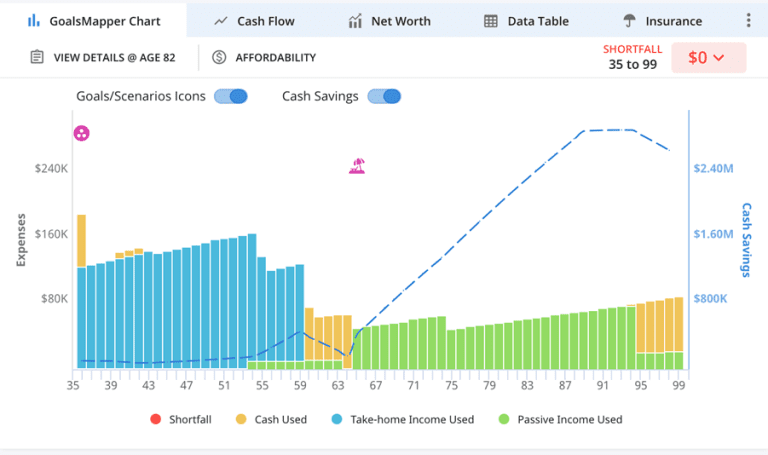
Task: Click the pink goal icon at top left
Action: pos(82,133)
